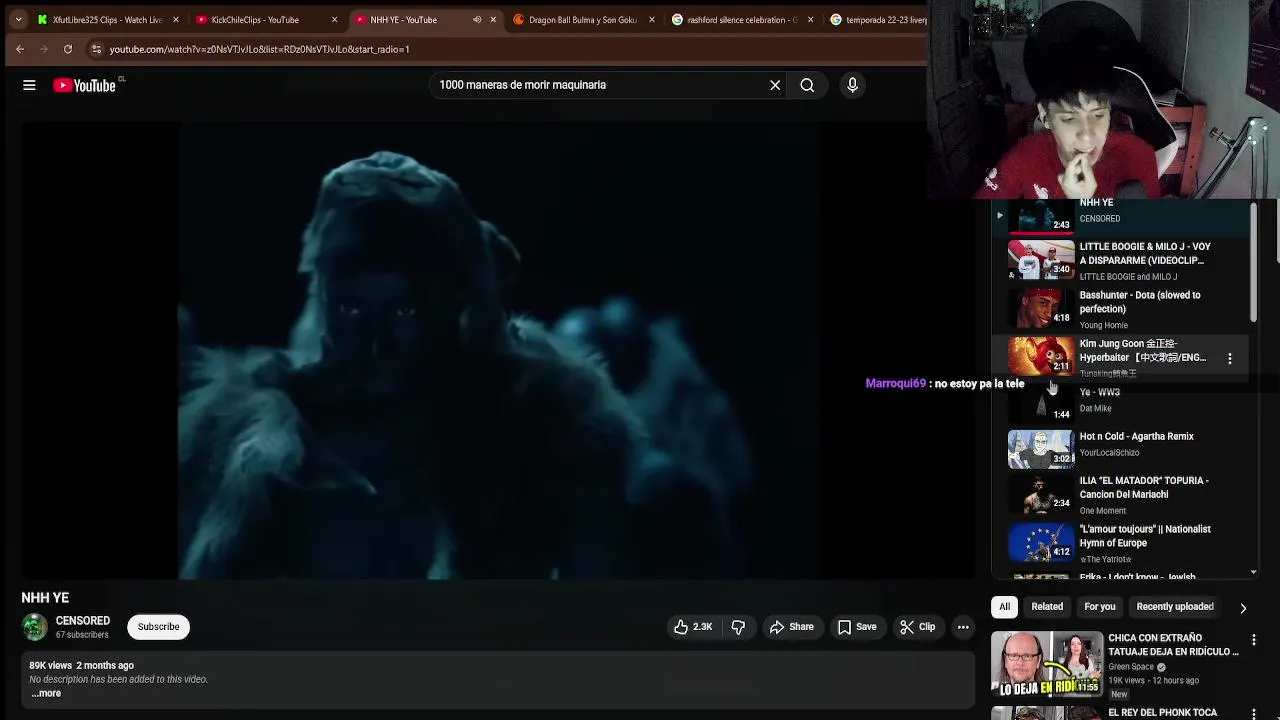Play Ye - WW3 playlist item

pyautogui.click(x=1120, y=402)
